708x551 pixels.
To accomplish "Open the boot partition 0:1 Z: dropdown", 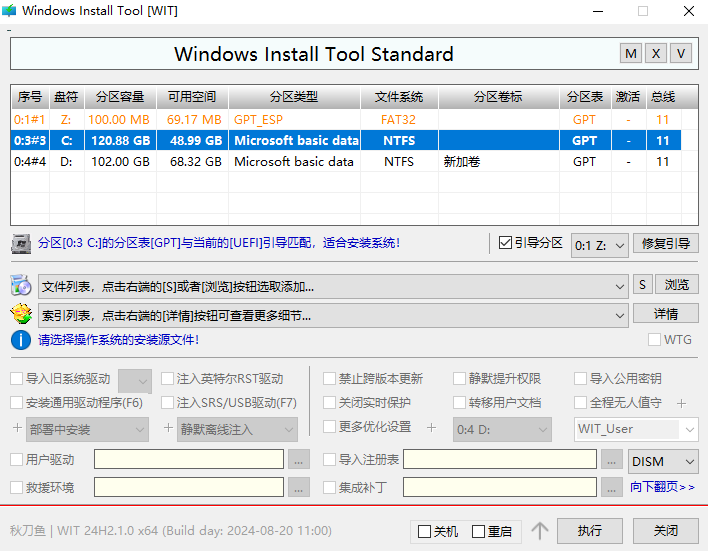I will click(600, 246).
